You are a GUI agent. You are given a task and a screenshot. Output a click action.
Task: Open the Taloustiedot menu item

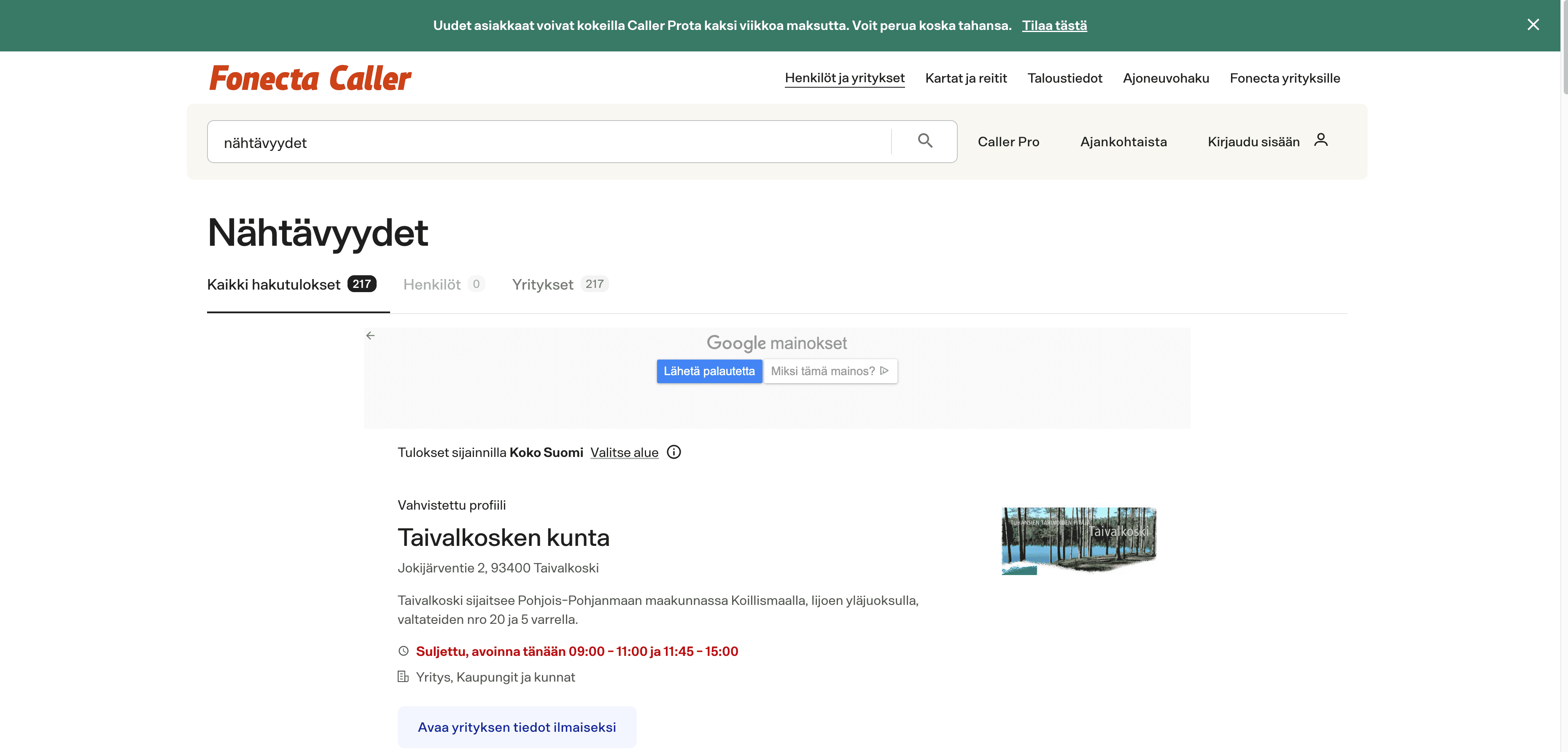click(1064, 78)
